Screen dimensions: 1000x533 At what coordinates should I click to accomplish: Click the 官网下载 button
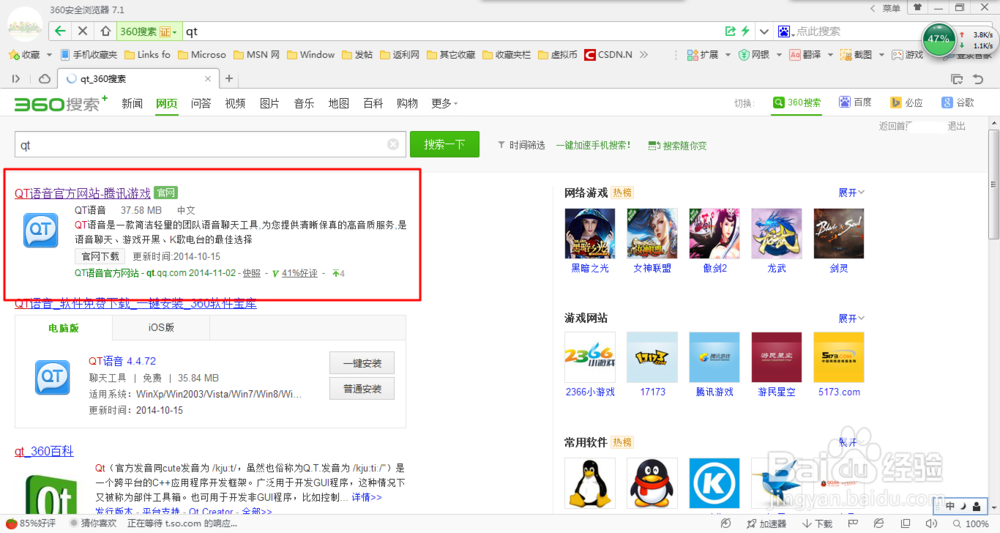tap(100, 256)
